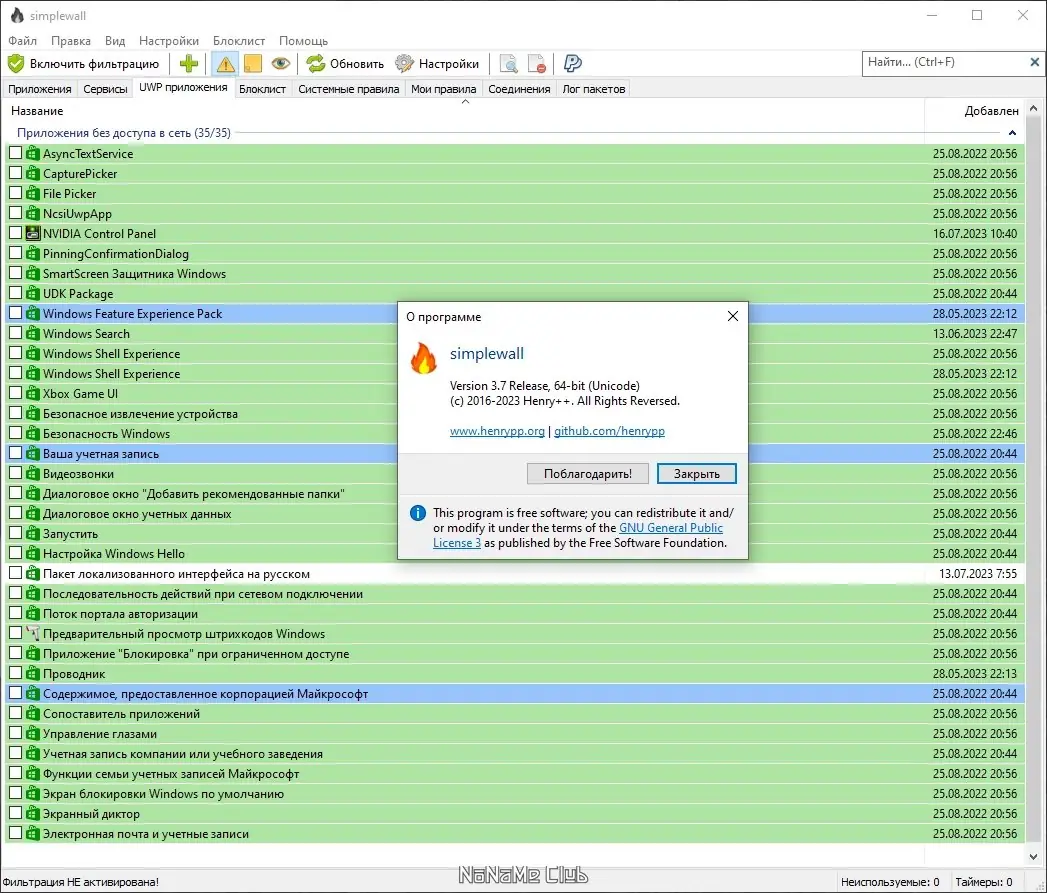Switch to the Соединения tab
This screenshot has width=1047, height=893.
(519, 89)
